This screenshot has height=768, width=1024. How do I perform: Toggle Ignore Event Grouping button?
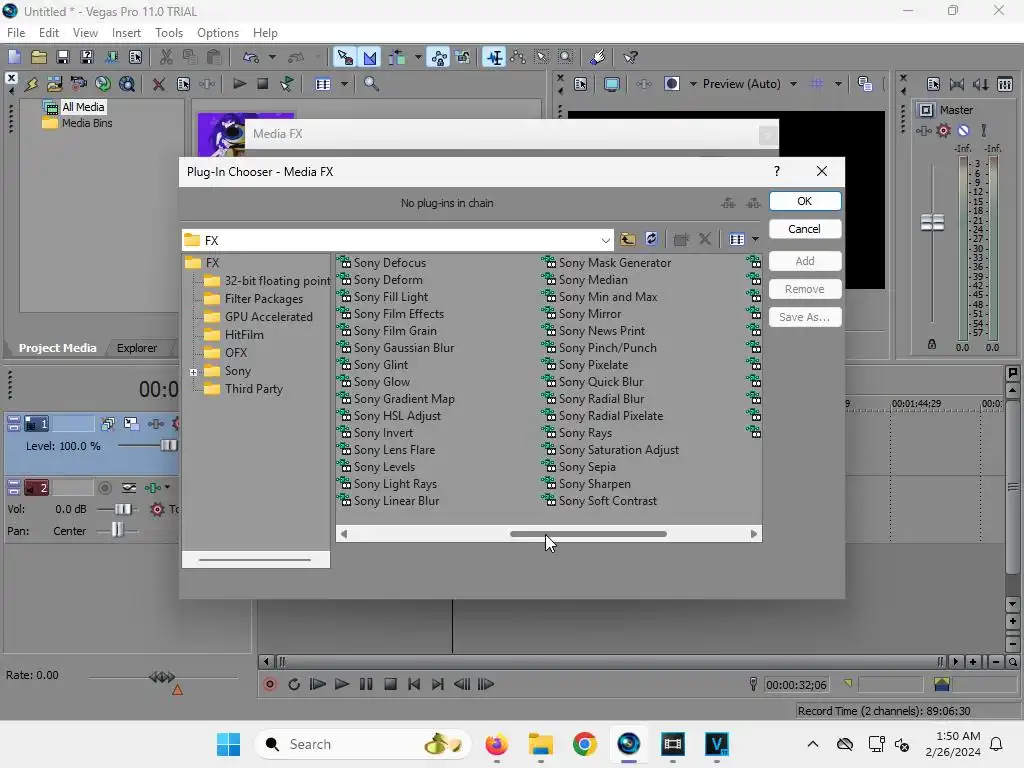click(463, 57)
